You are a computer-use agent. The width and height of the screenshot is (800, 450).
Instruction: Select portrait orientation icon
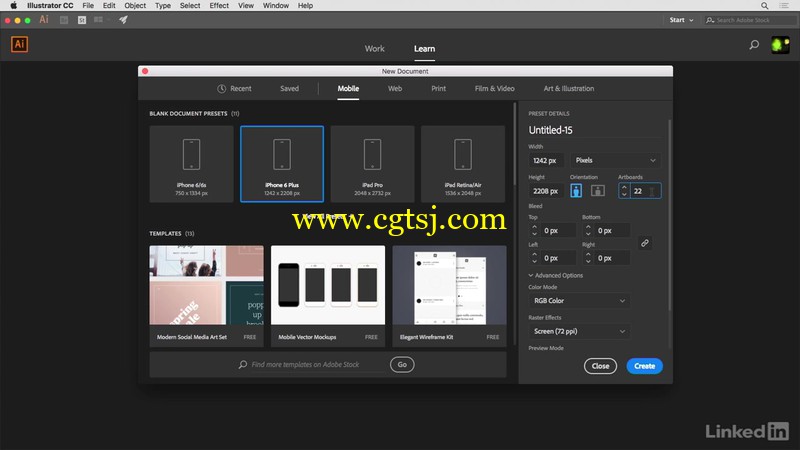tap(576, 191)
